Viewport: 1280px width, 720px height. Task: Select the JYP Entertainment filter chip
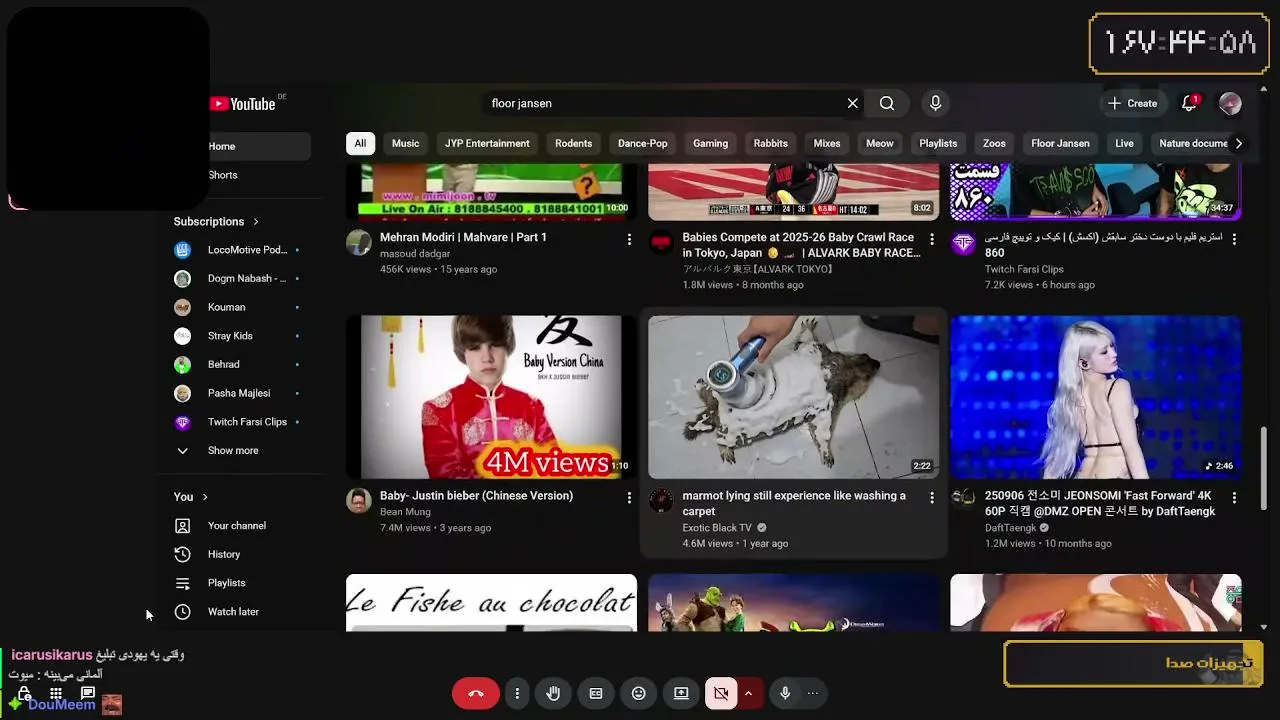coord(487,144)
